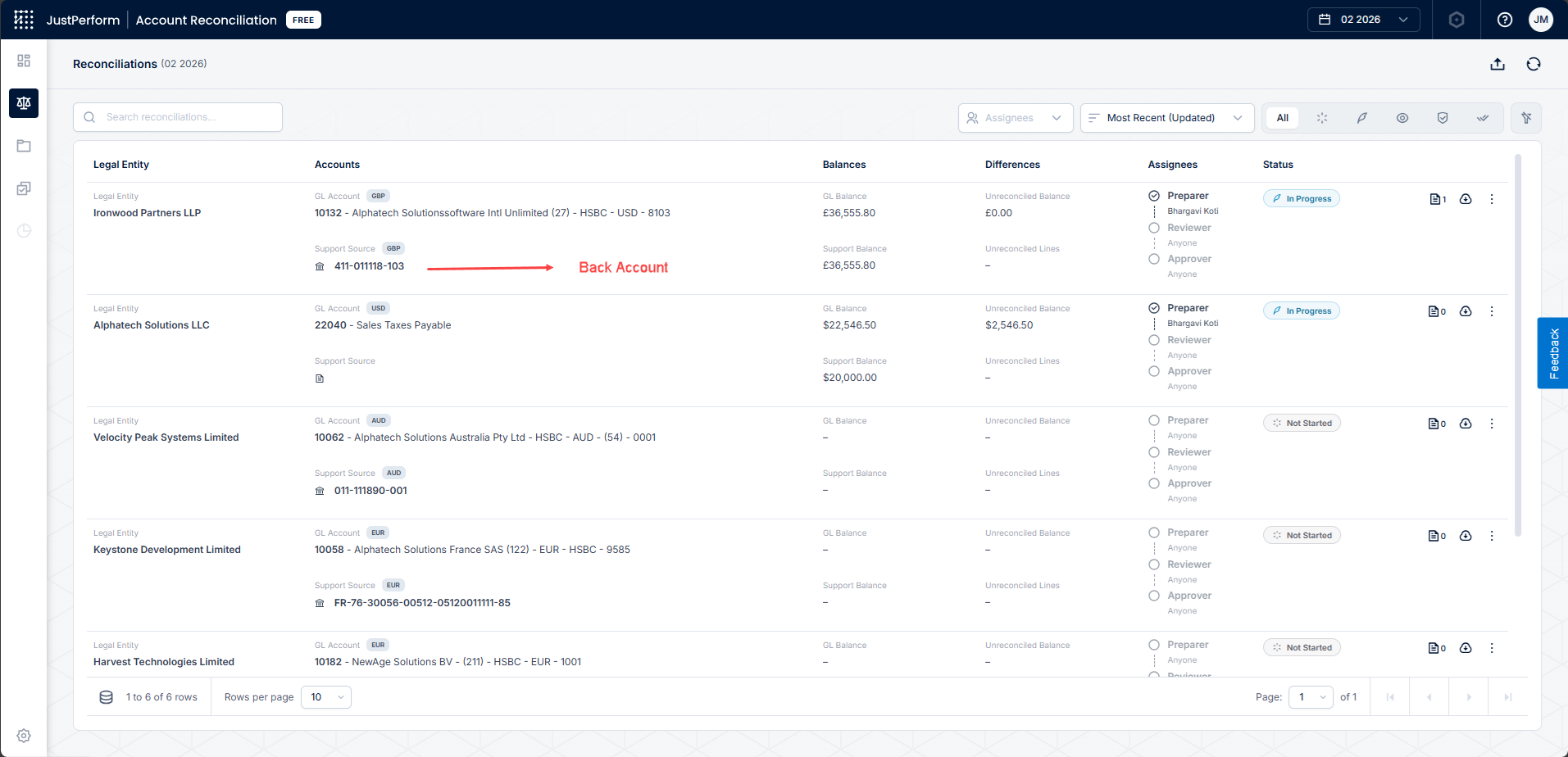Image resolution: width=1568 pixels, height=757 pixels.
Task: Click the vertical scrollbar of the reconciliations table
Action: [1518, 345]
